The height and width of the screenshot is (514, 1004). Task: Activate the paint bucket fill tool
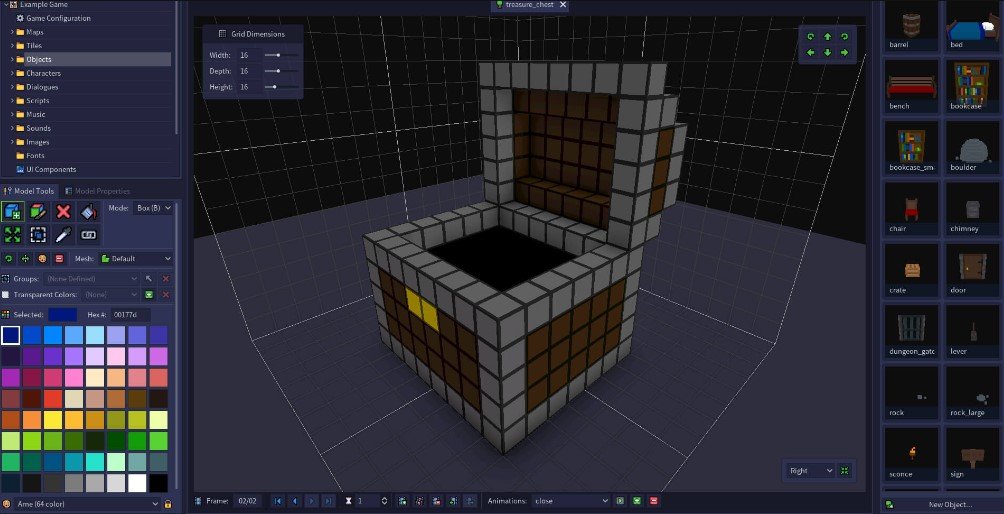pos(88,211)
